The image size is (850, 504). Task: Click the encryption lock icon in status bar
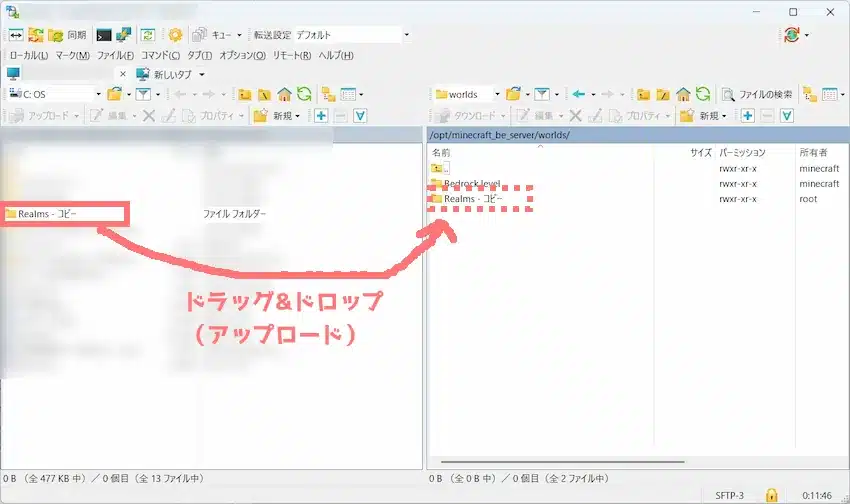[771, 494]
